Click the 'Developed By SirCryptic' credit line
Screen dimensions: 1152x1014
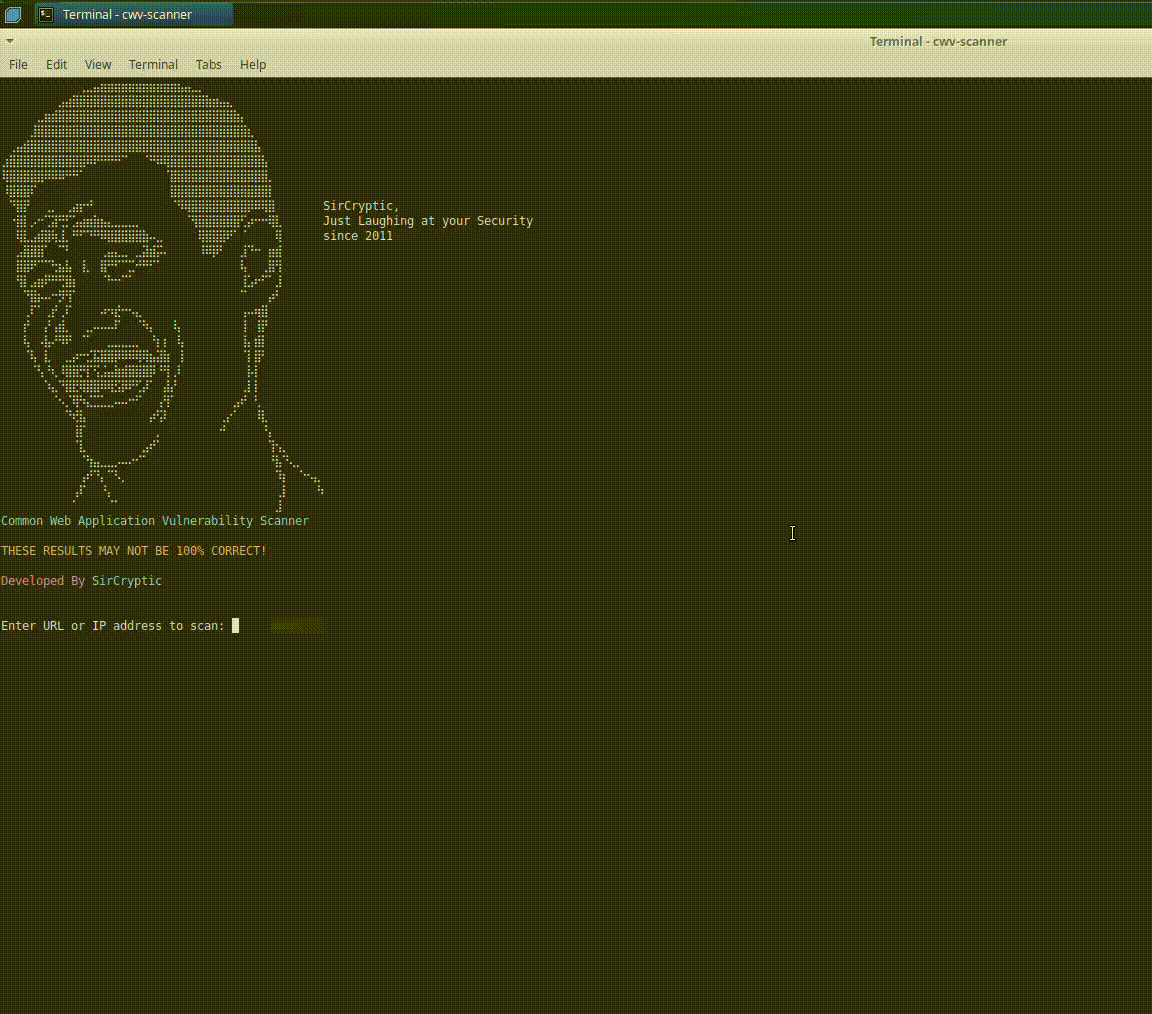81,581
